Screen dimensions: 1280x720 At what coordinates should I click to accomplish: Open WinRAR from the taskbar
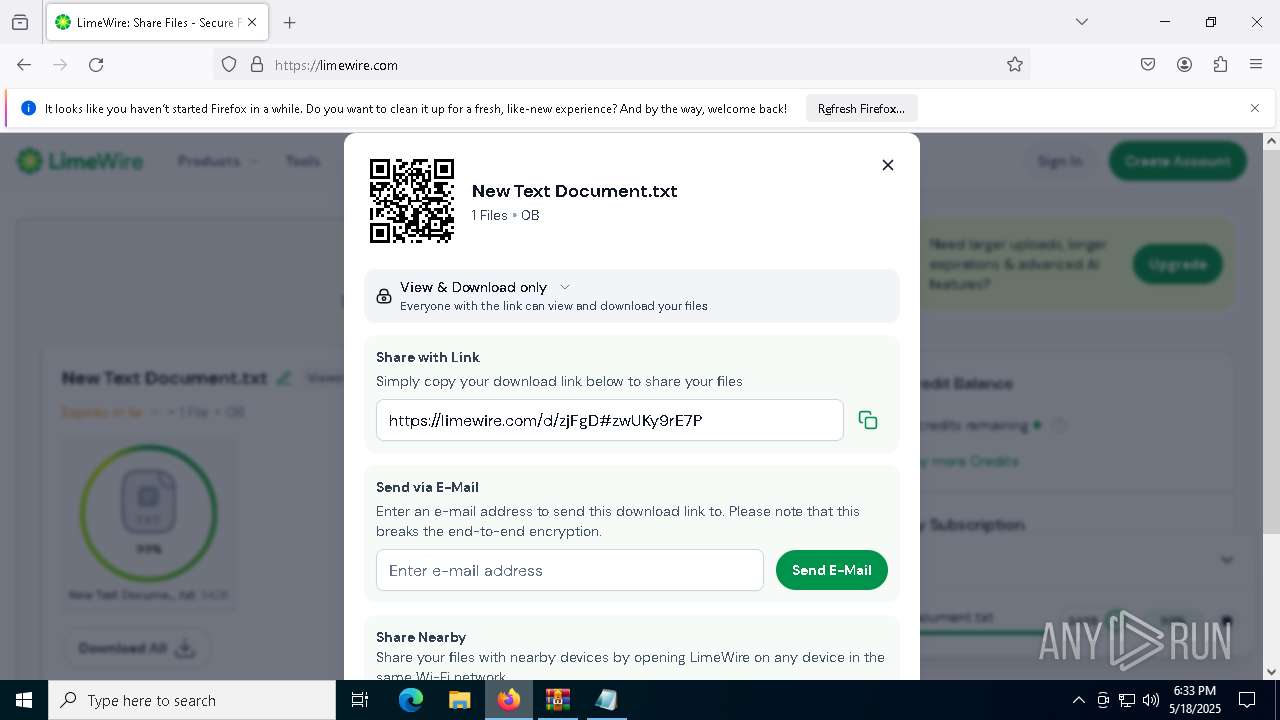tap(557, 700)
